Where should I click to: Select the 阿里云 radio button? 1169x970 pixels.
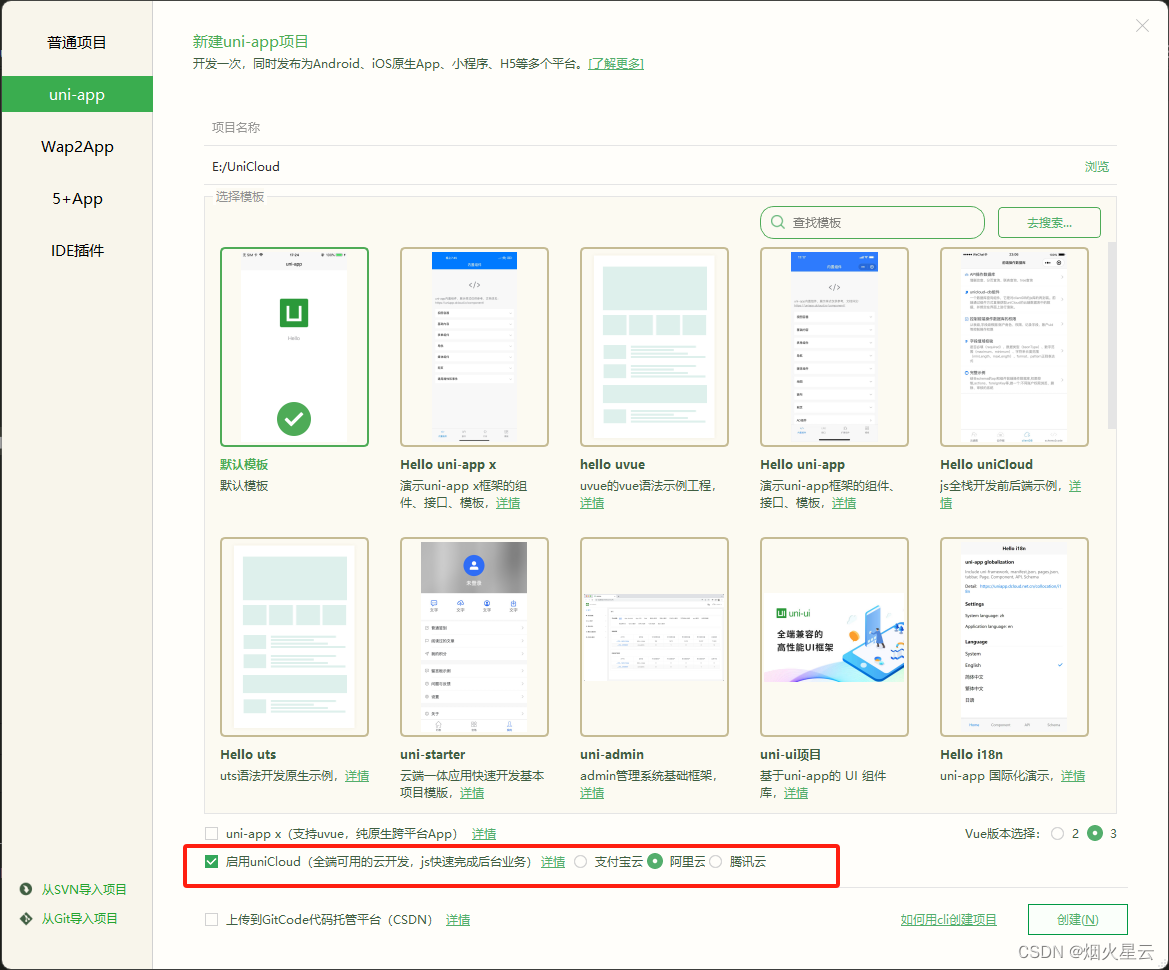655,861
